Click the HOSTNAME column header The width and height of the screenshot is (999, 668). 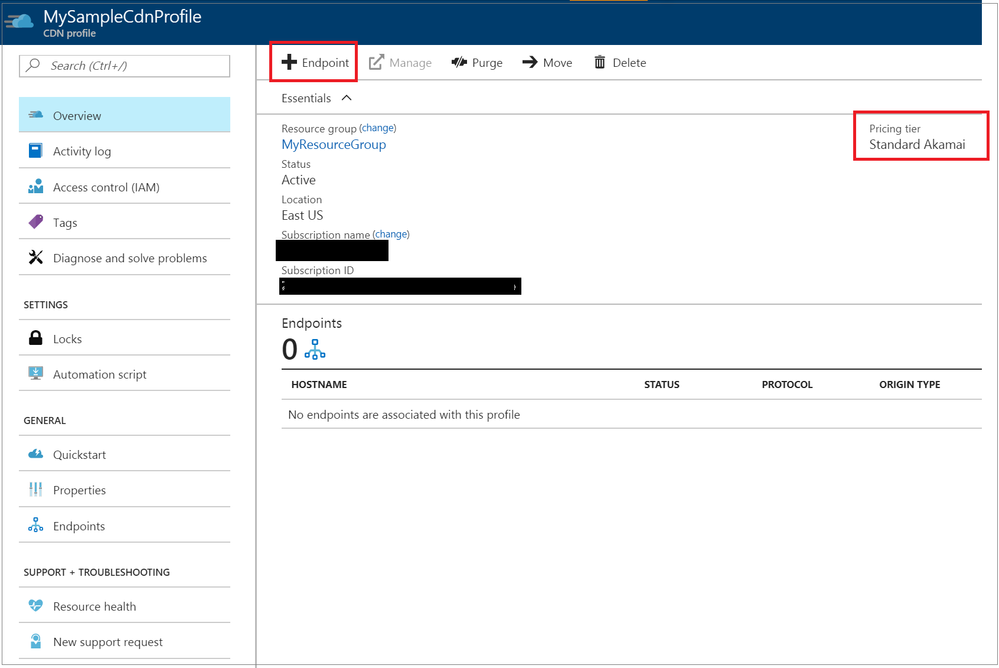319,384
